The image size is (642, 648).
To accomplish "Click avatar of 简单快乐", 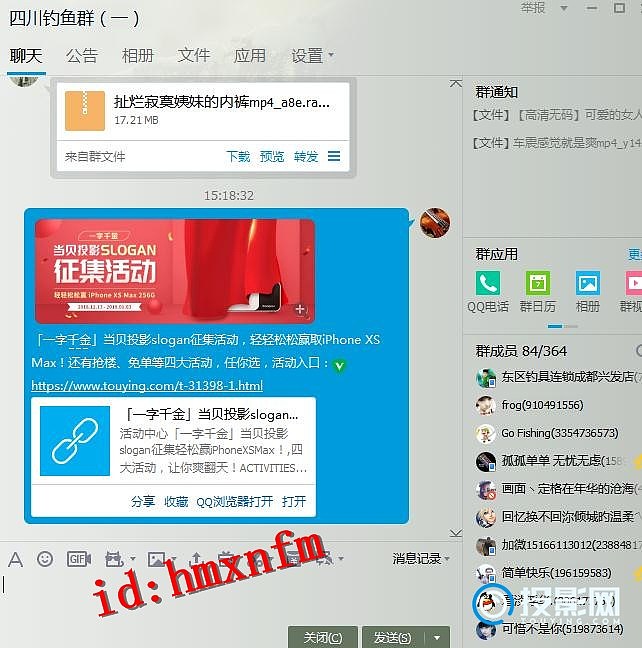I will 486,573.
